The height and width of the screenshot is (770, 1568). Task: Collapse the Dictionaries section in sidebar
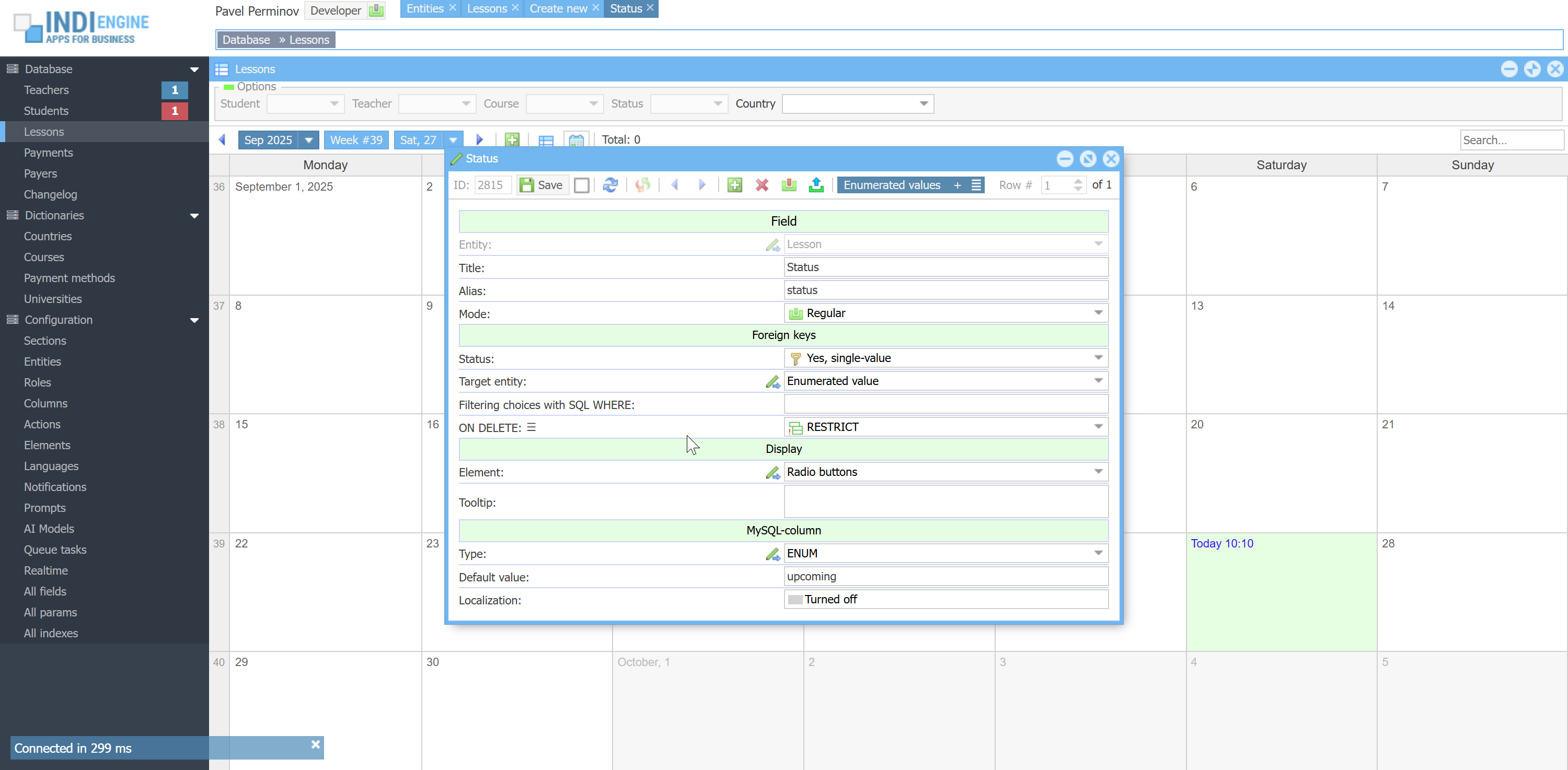[x=194, y=215]
